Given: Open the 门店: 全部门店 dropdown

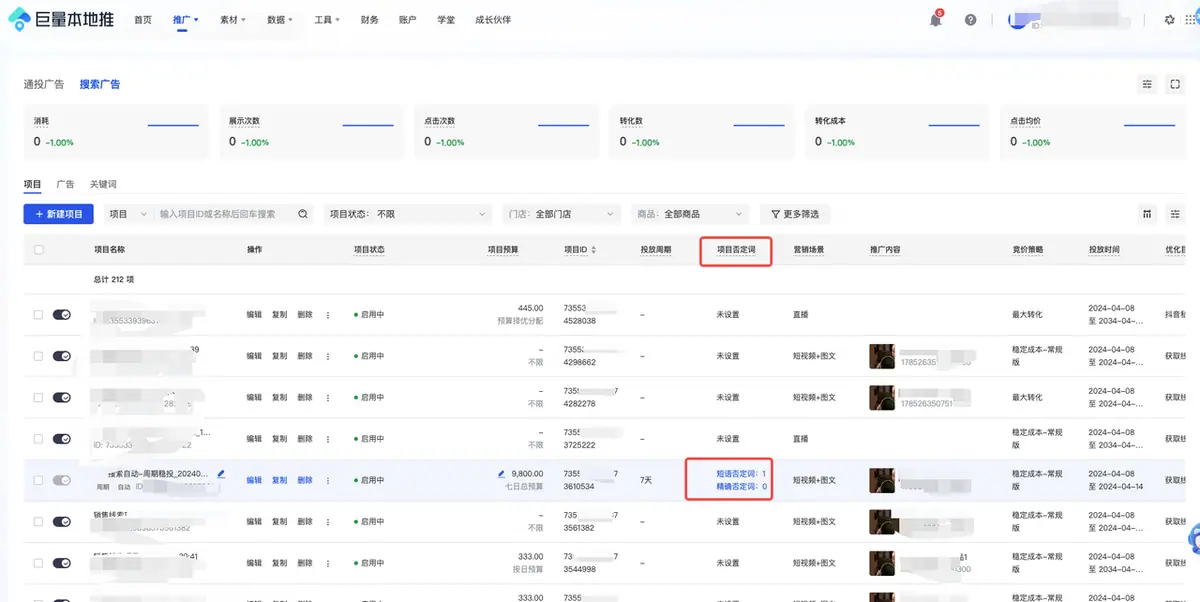Looking at the screenshot, I should click(x=561, y=214).
